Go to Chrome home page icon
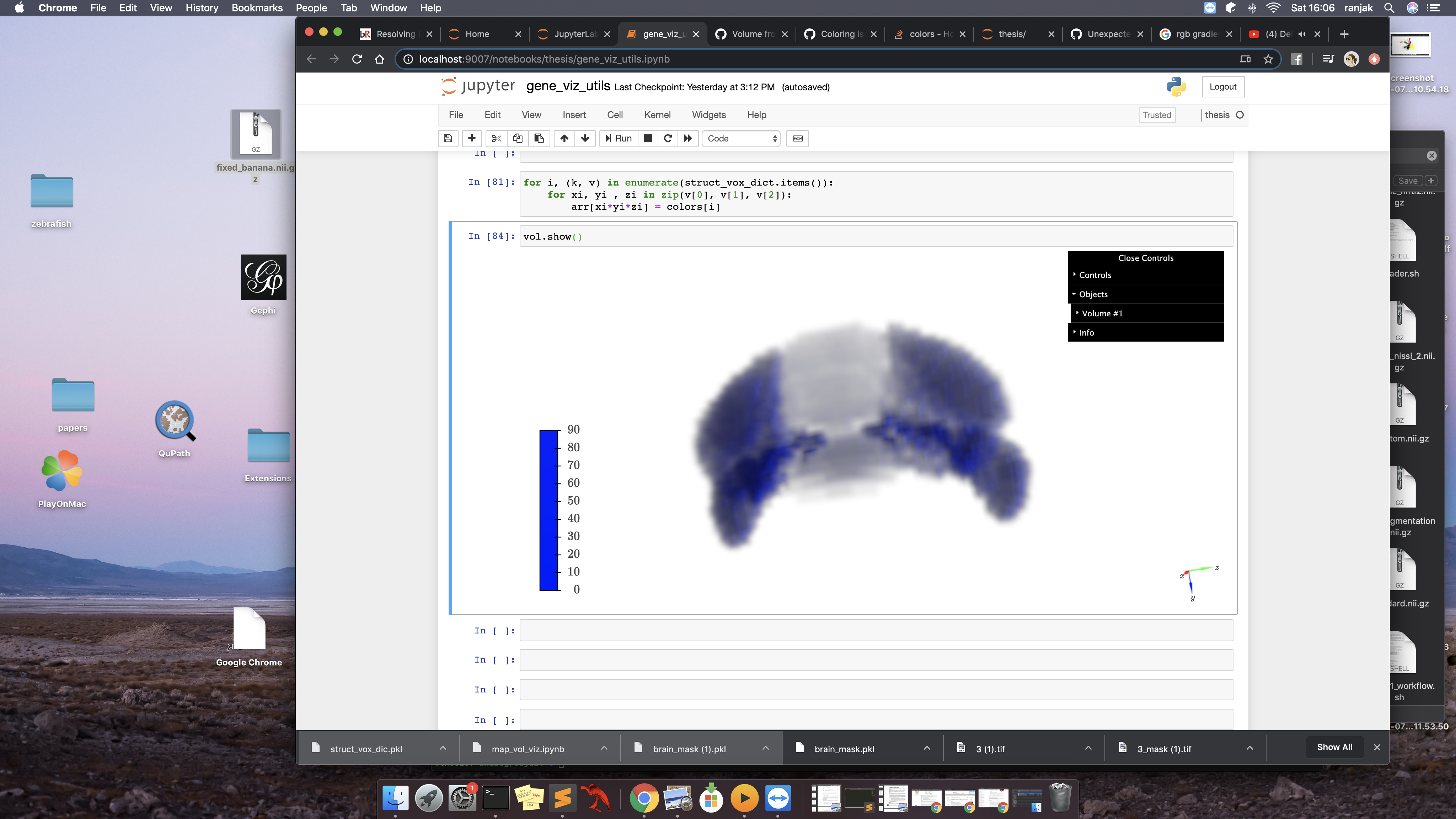The image size is (1456, 819). click(379, 59)
